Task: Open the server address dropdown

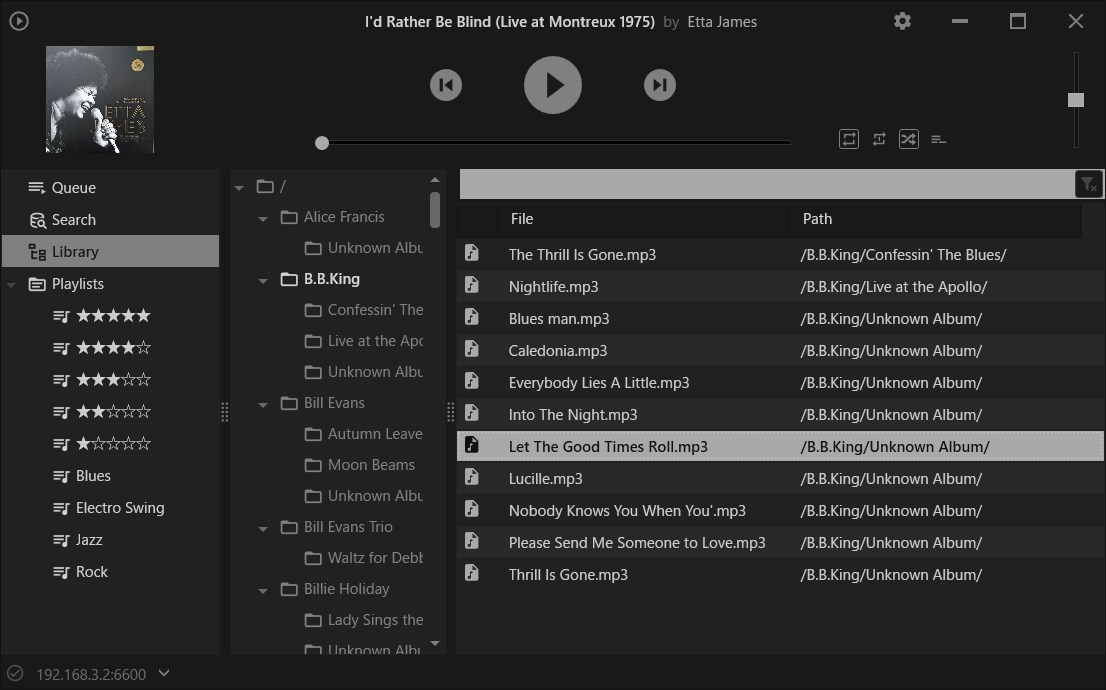Action: pos(164,673)
